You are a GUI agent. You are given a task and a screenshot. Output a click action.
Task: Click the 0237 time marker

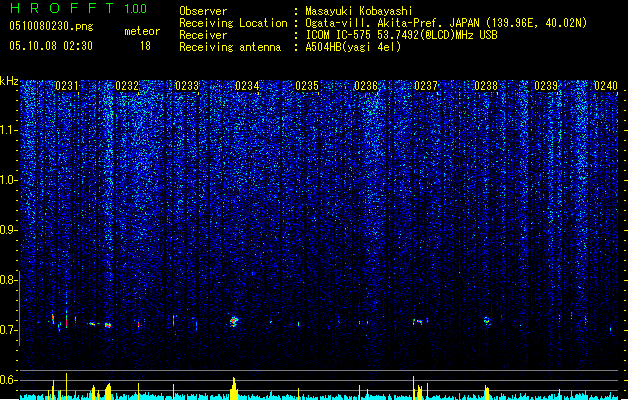426,86
